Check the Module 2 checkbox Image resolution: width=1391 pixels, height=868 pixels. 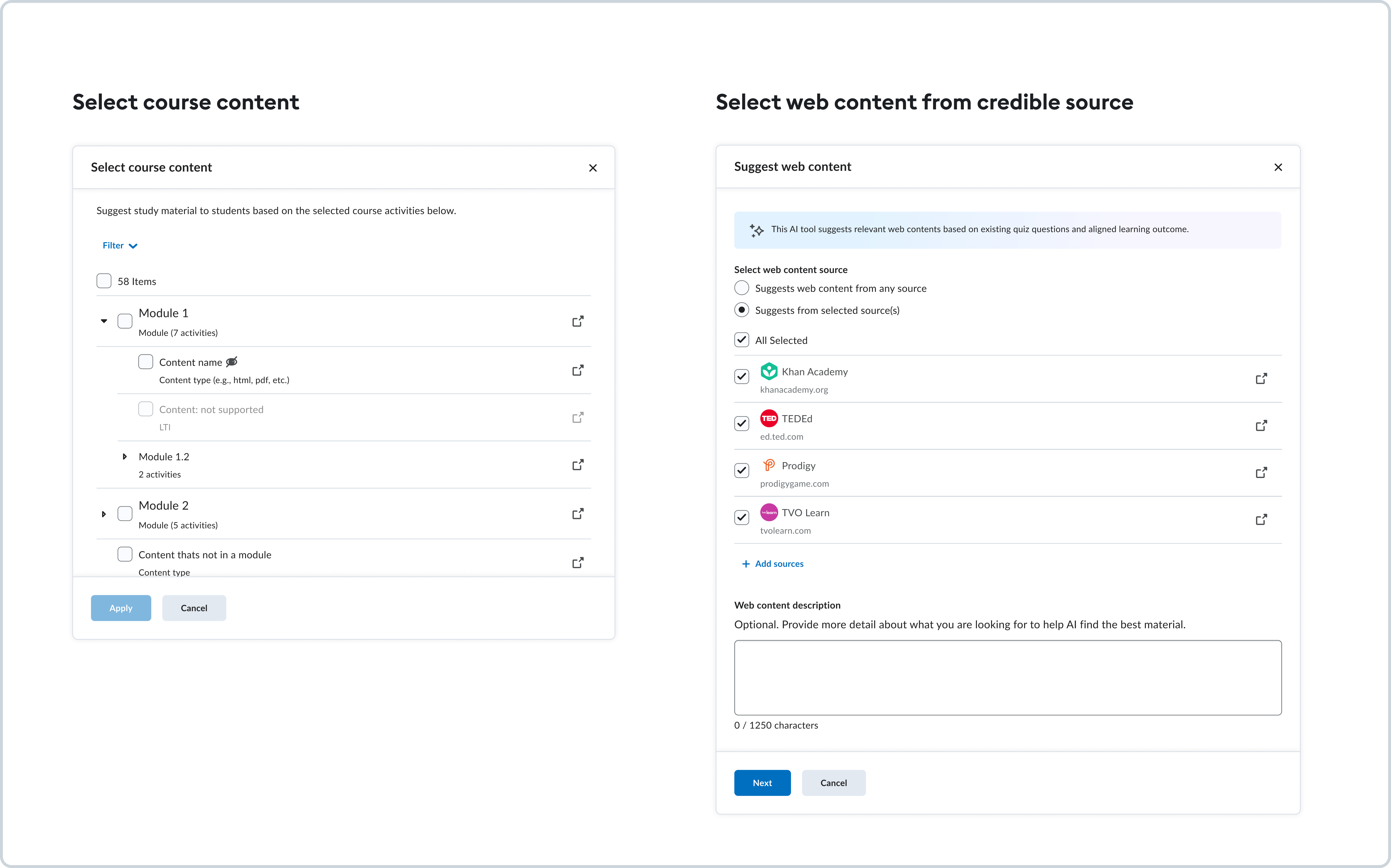[x=125, y=513]
